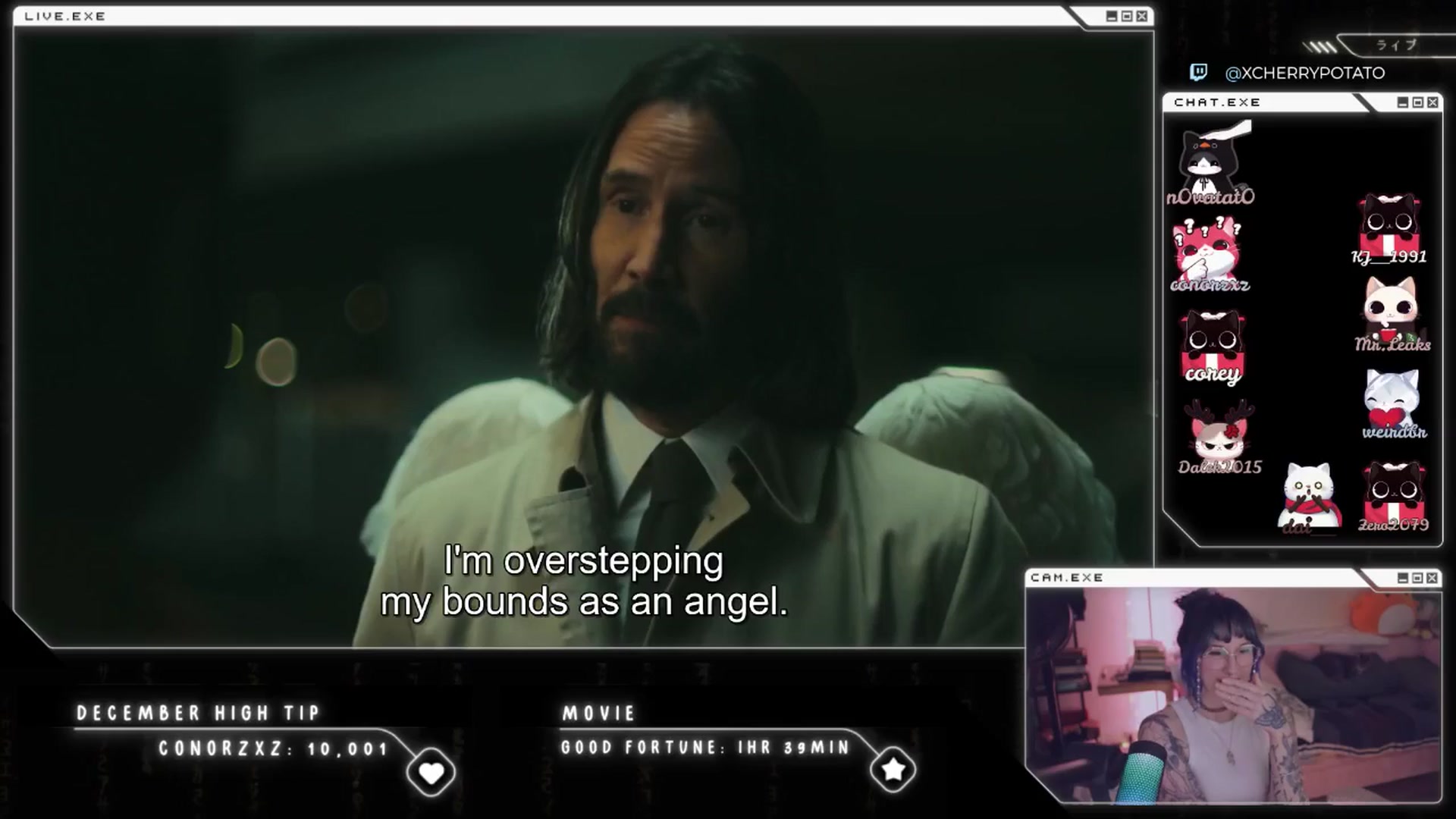
Task: Maximize the CHAT.EXE window
Action: coord(1418,102)
